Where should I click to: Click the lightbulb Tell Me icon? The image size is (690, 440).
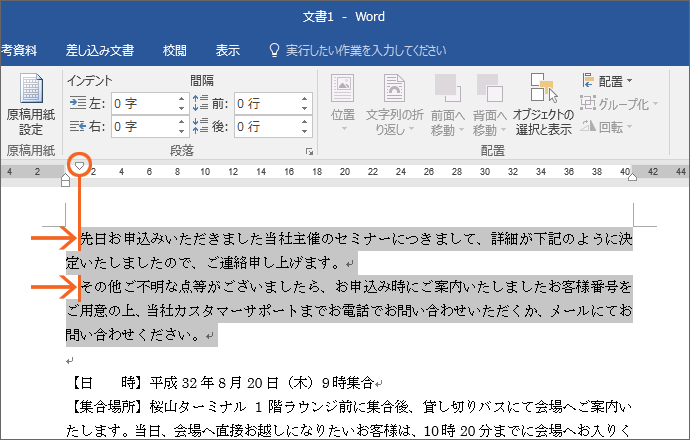pos(274,50)
